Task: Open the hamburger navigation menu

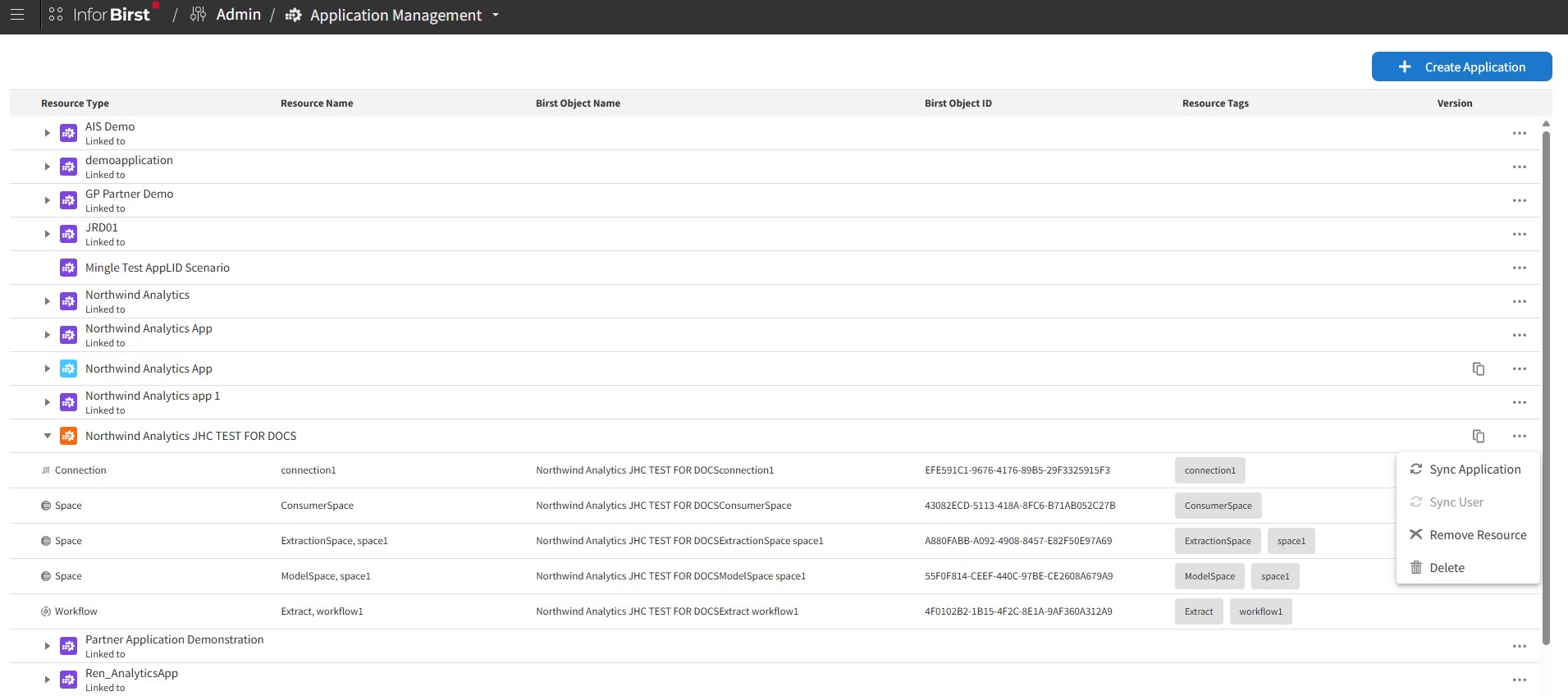Action: coord(16,15)
